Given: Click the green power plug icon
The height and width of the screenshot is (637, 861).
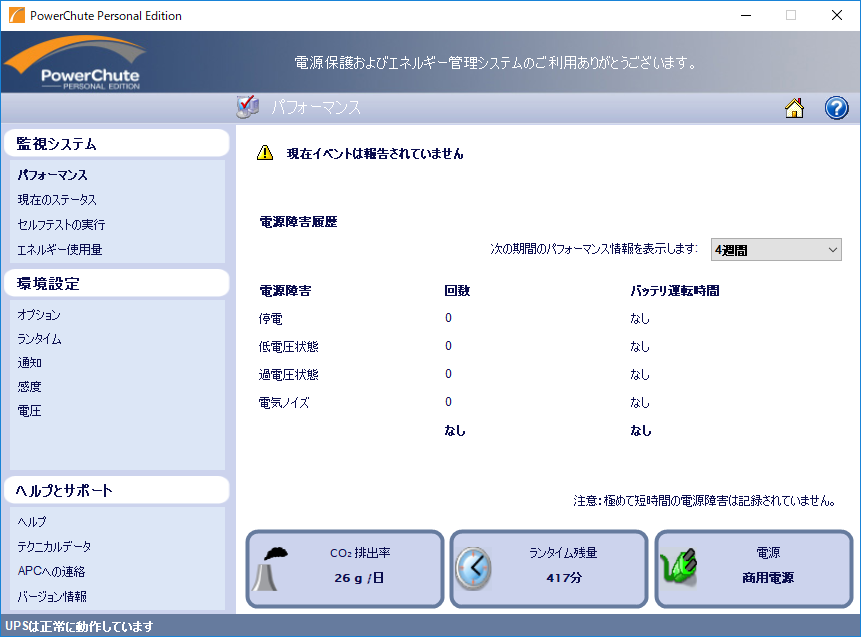Looking at the screenshot, I should point(679,566).
